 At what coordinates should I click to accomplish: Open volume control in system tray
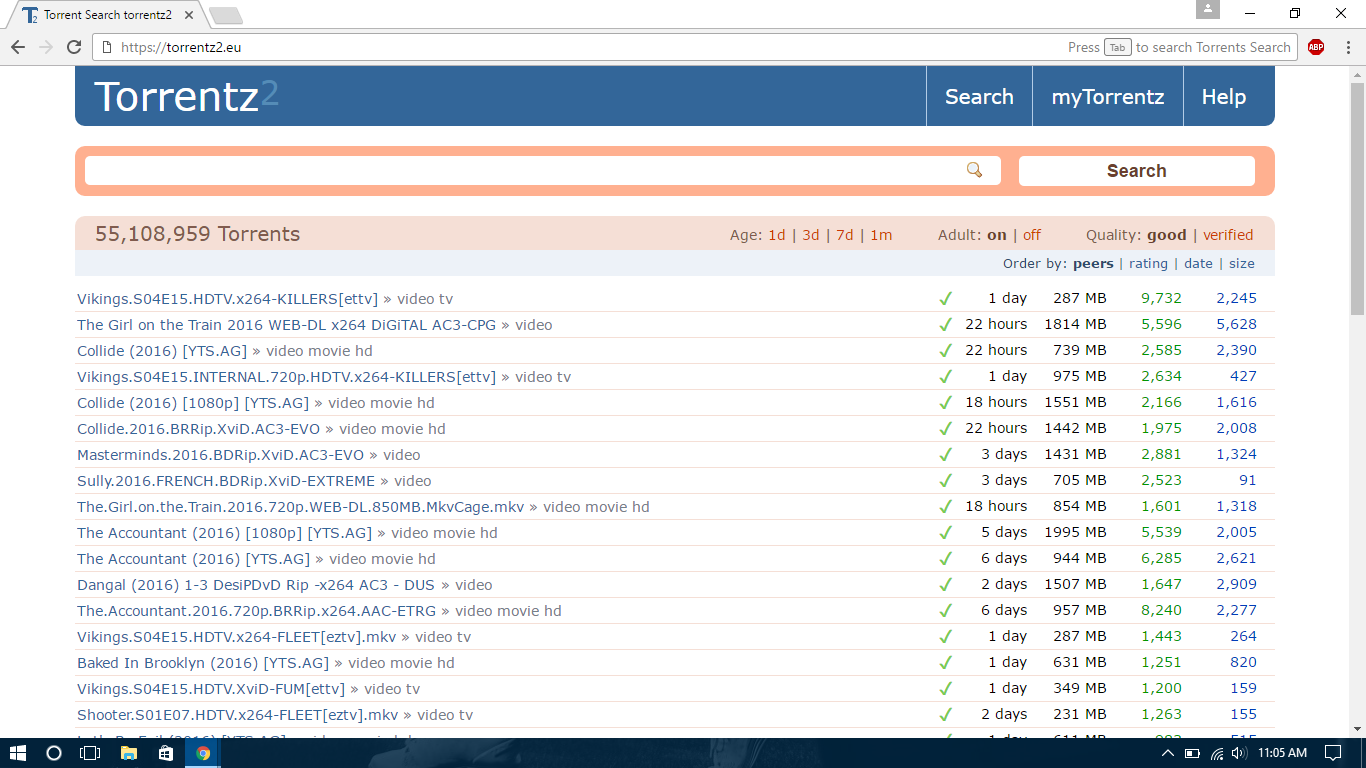(x=1239, y=753)
